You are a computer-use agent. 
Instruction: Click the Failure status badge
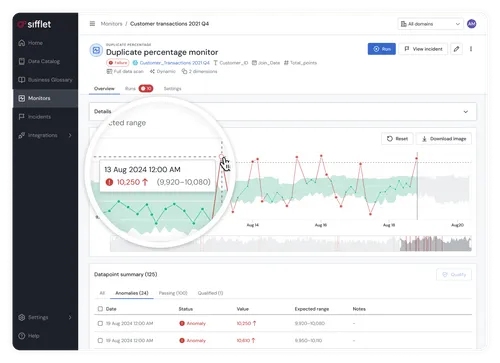(x=118, y=63)
